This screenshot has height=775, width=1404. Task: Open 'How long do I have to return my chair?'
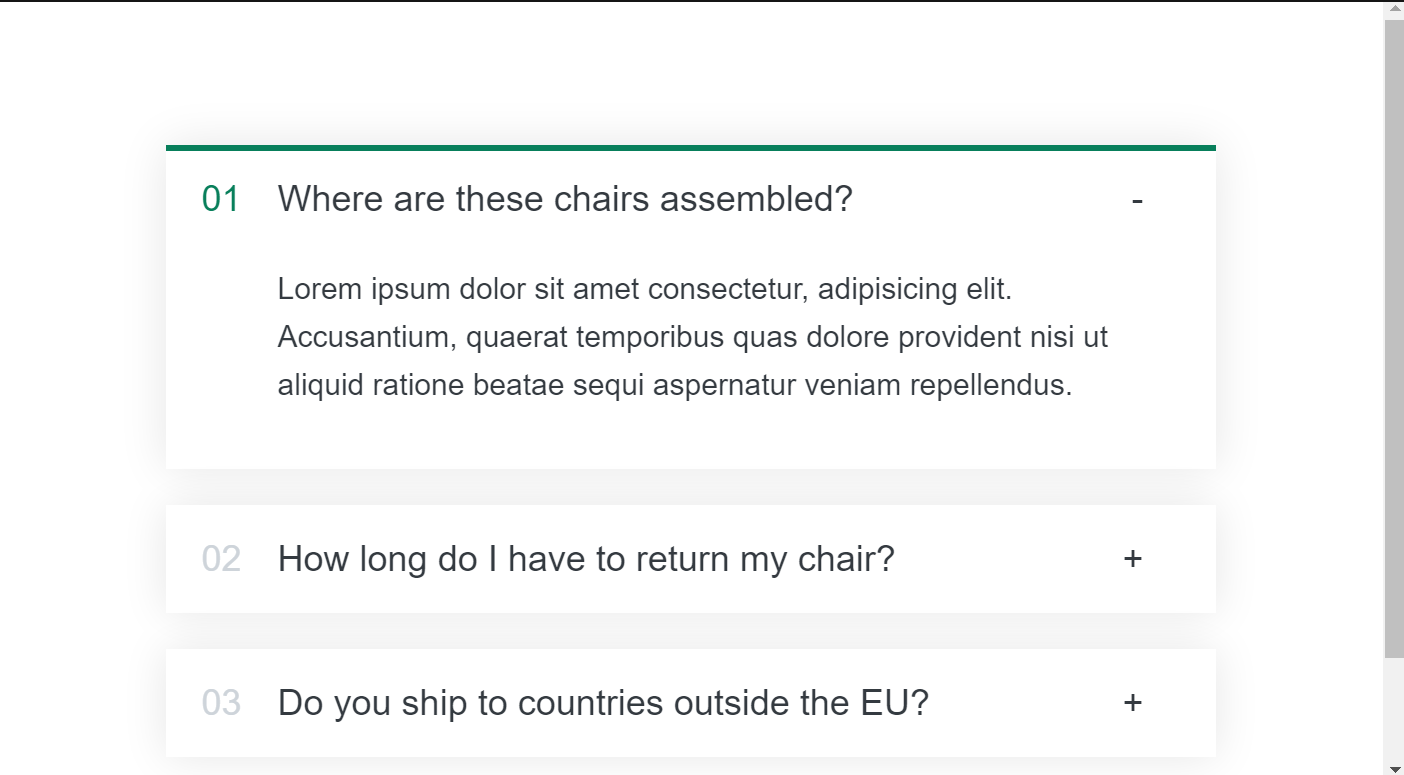point(586,559)
